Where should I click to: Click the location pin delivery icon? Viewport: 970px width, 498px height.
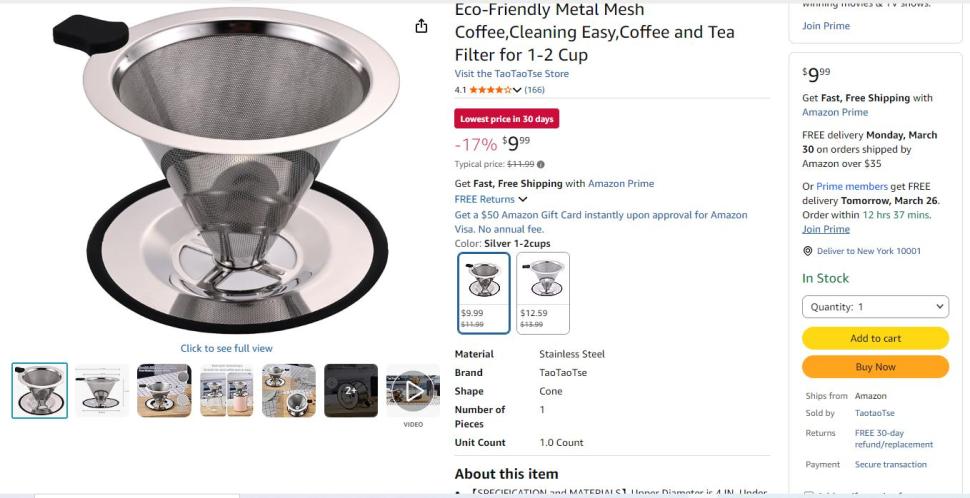(808, 251)
